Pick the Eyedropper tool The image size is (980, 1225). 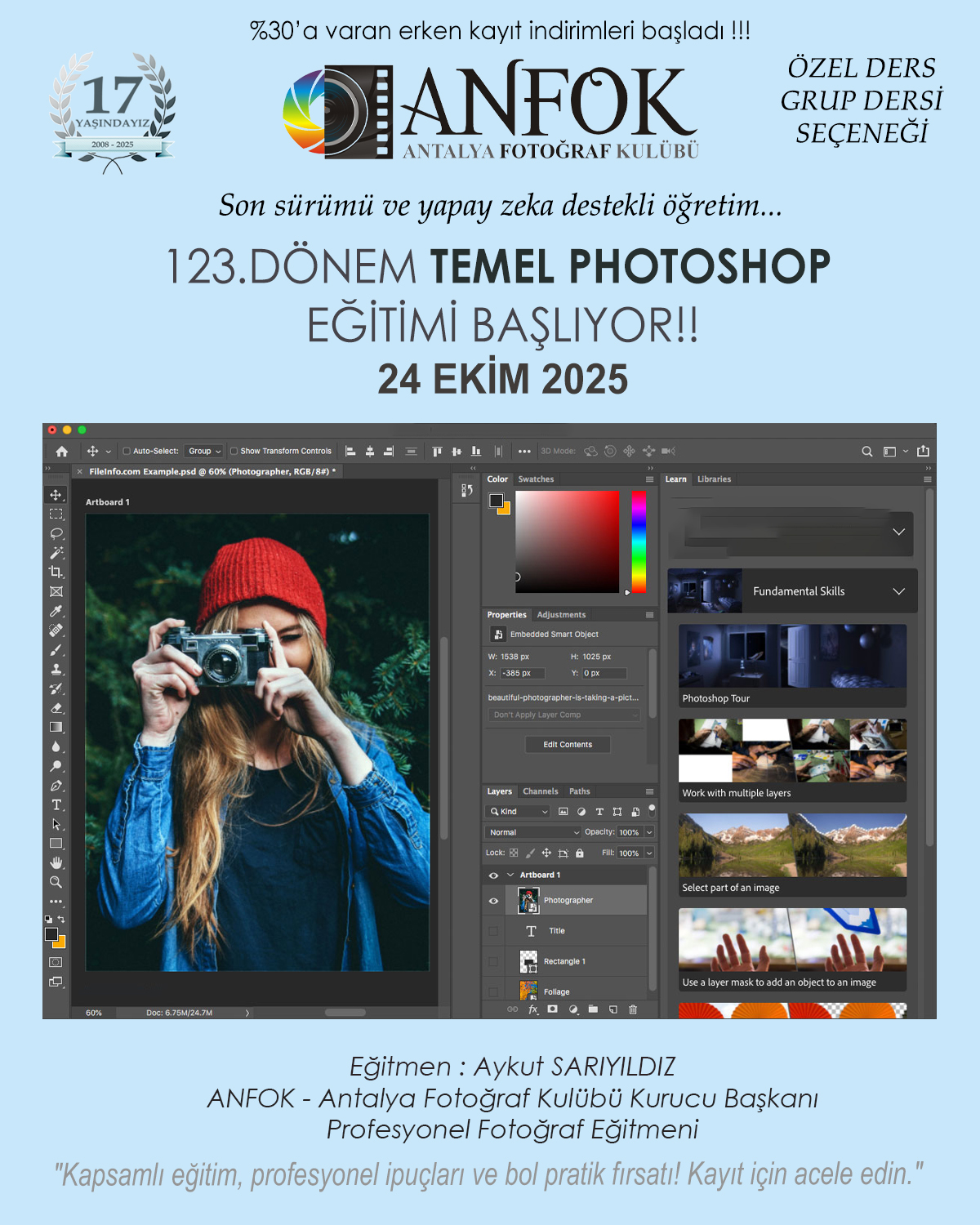click(x=56, y=611)
